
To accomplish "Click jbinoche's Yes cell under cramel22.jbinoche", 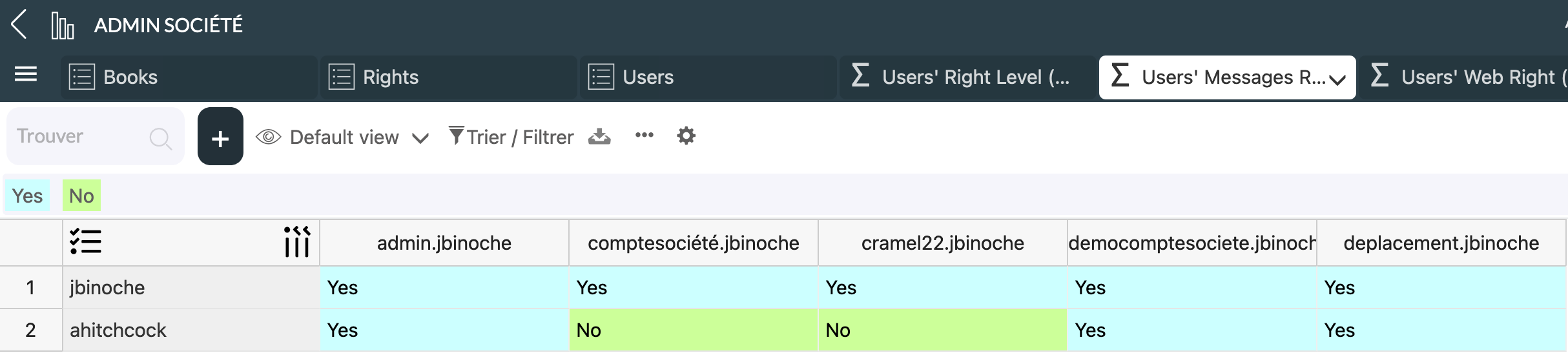I will point(943,287).
